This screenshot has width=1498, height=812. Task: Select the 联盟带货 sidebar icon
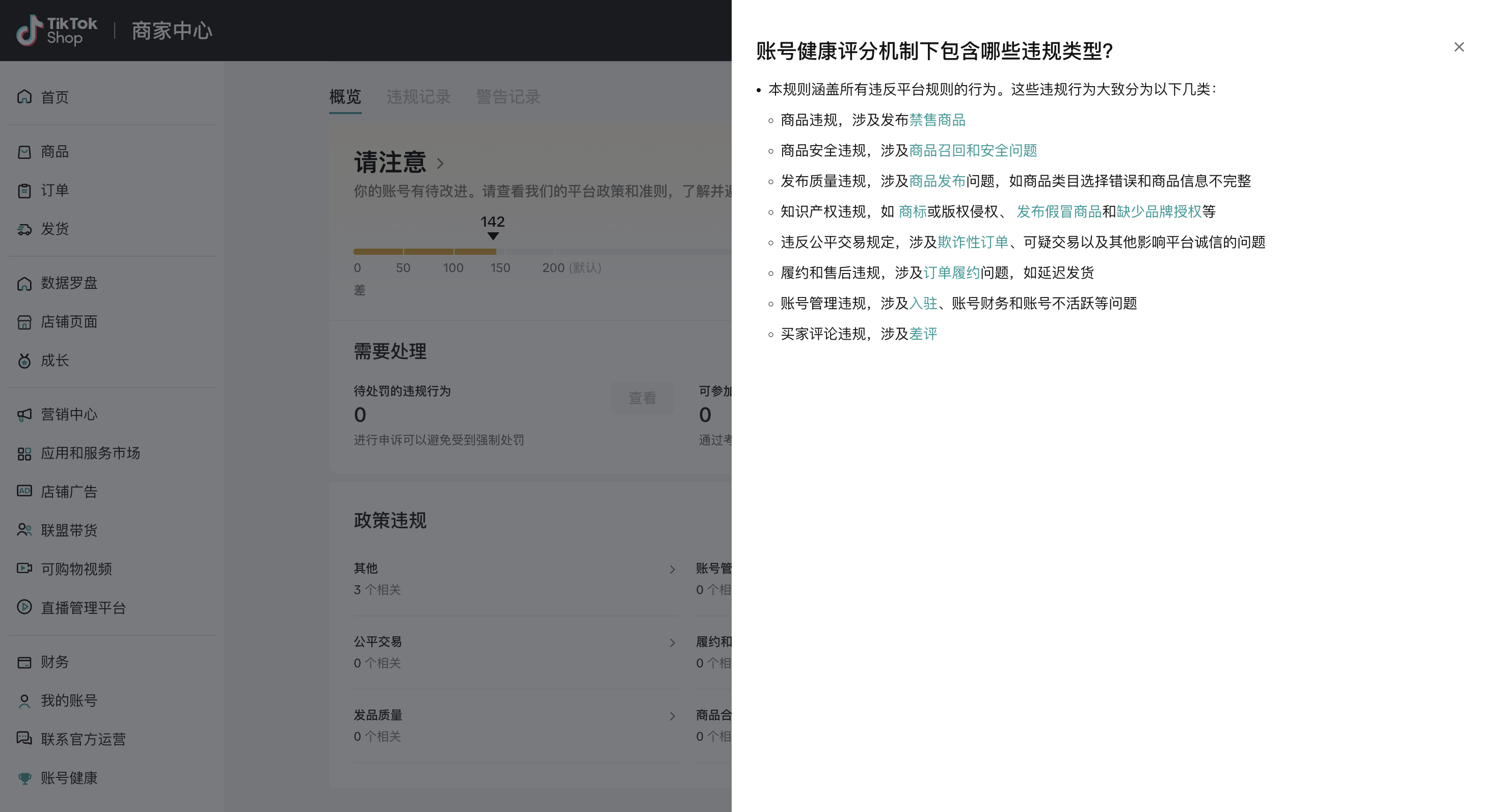(24, 530)
